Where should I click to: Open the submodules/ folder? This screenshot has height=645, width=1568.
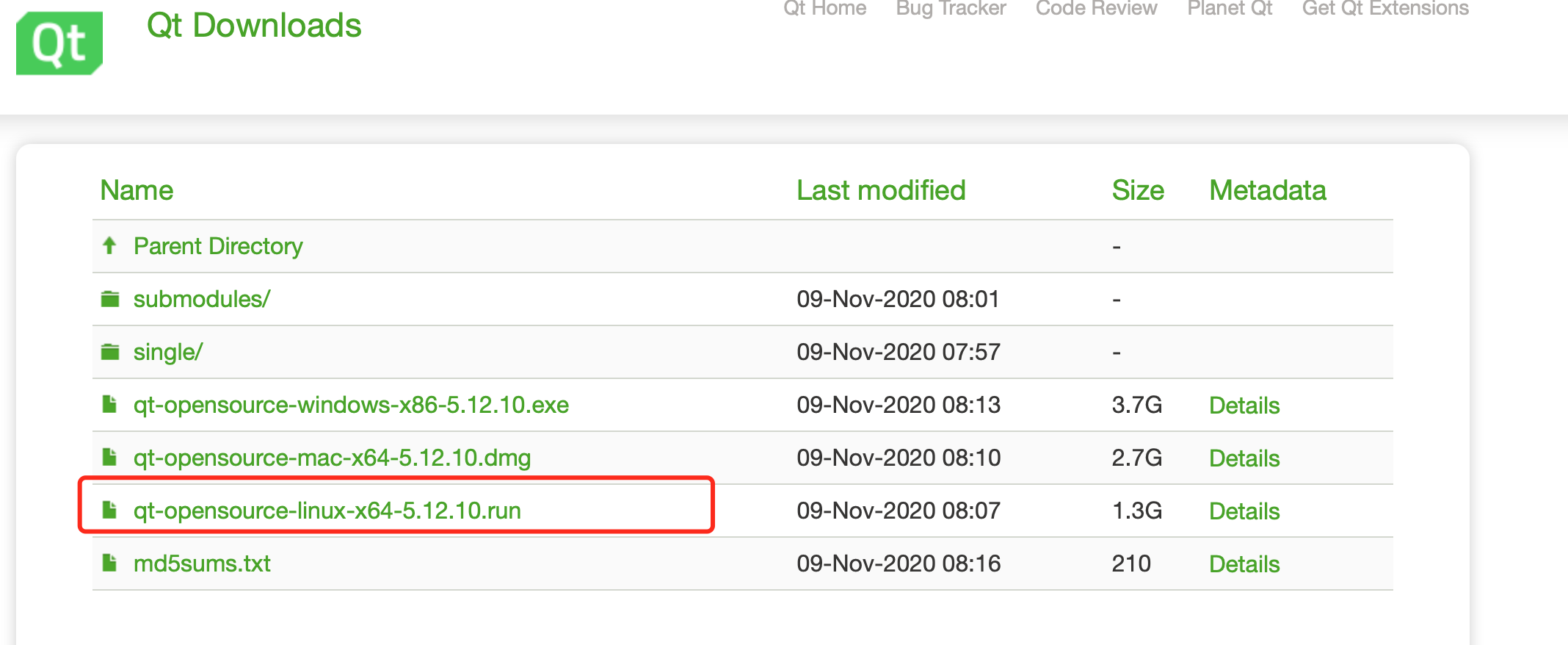202,299
